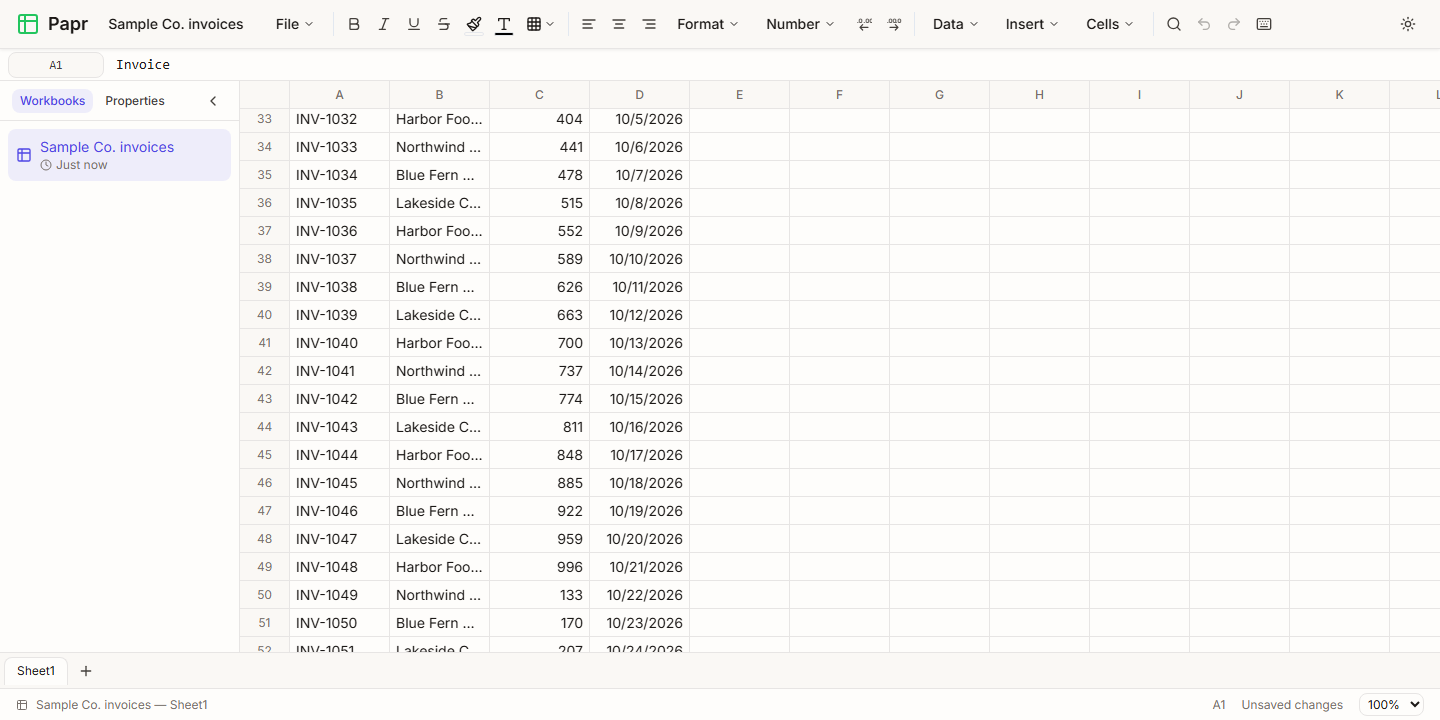Toggle strikethrough formatting
The image size is (1440, 720).
click(444, 24)
